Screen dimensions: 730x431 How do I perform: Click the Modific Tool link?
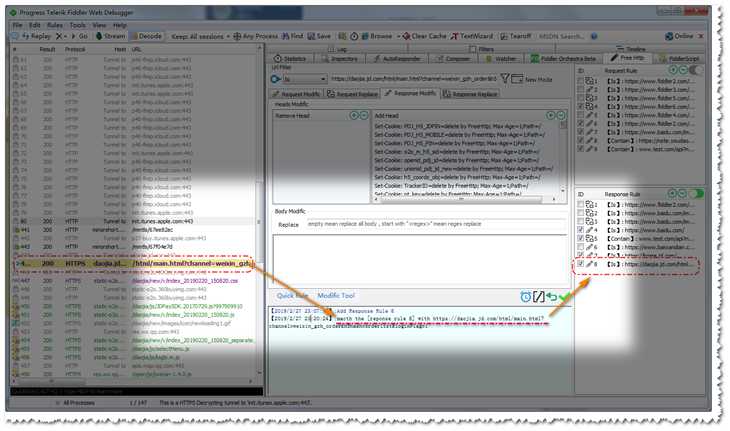[336, 296]
